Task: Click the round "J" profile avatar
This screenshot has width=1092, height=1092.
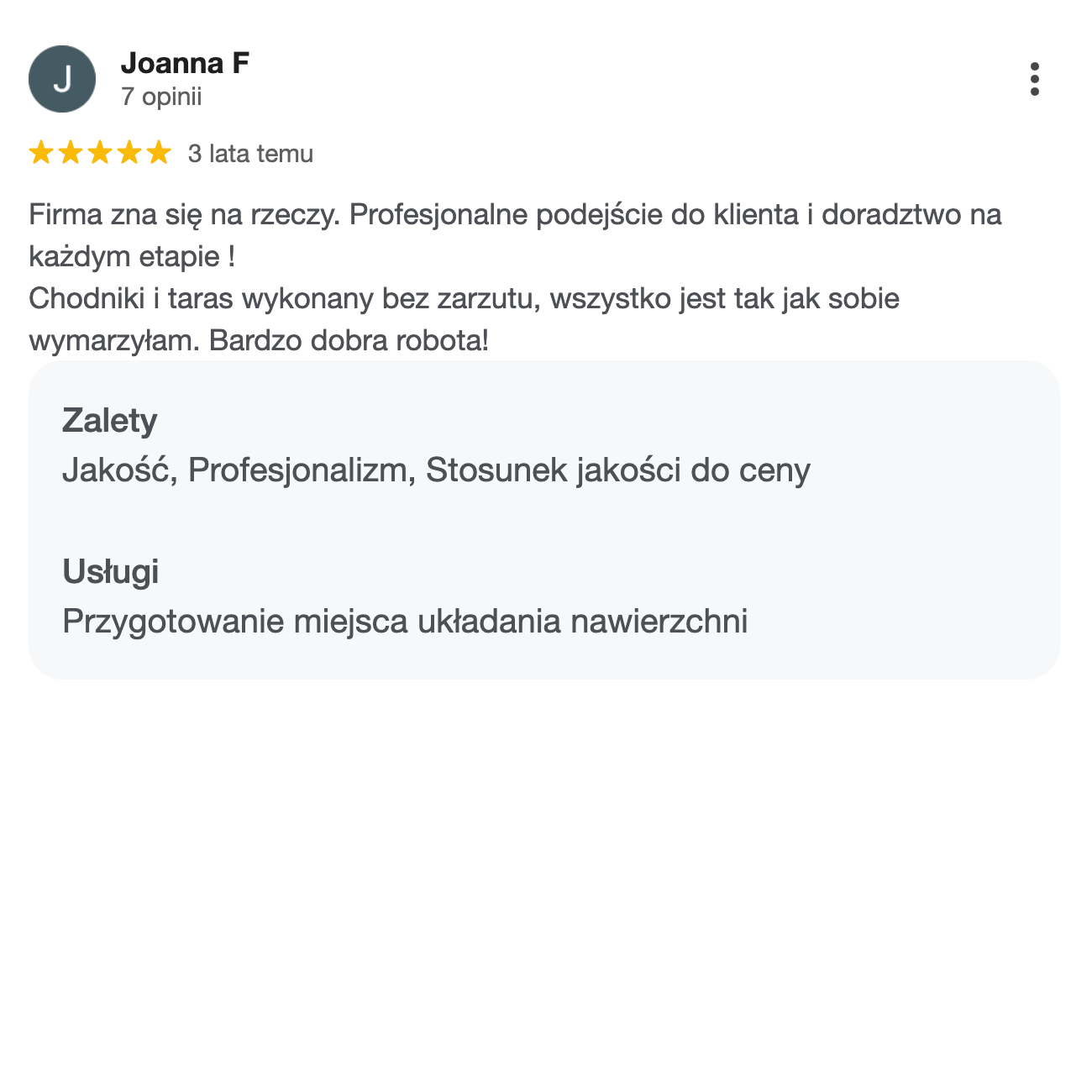Action: [x=62, y=79]
